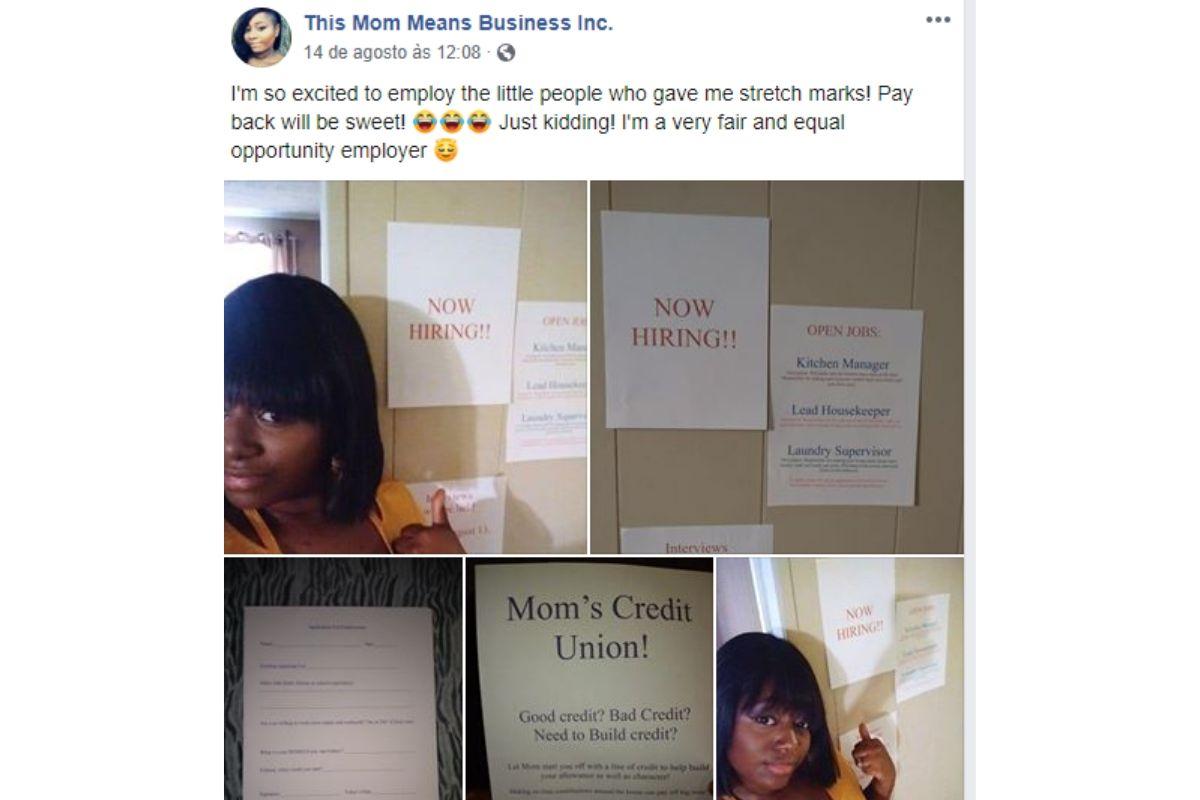Click the 'Laundry Supervisor' text in the photo

click(838, 451)
